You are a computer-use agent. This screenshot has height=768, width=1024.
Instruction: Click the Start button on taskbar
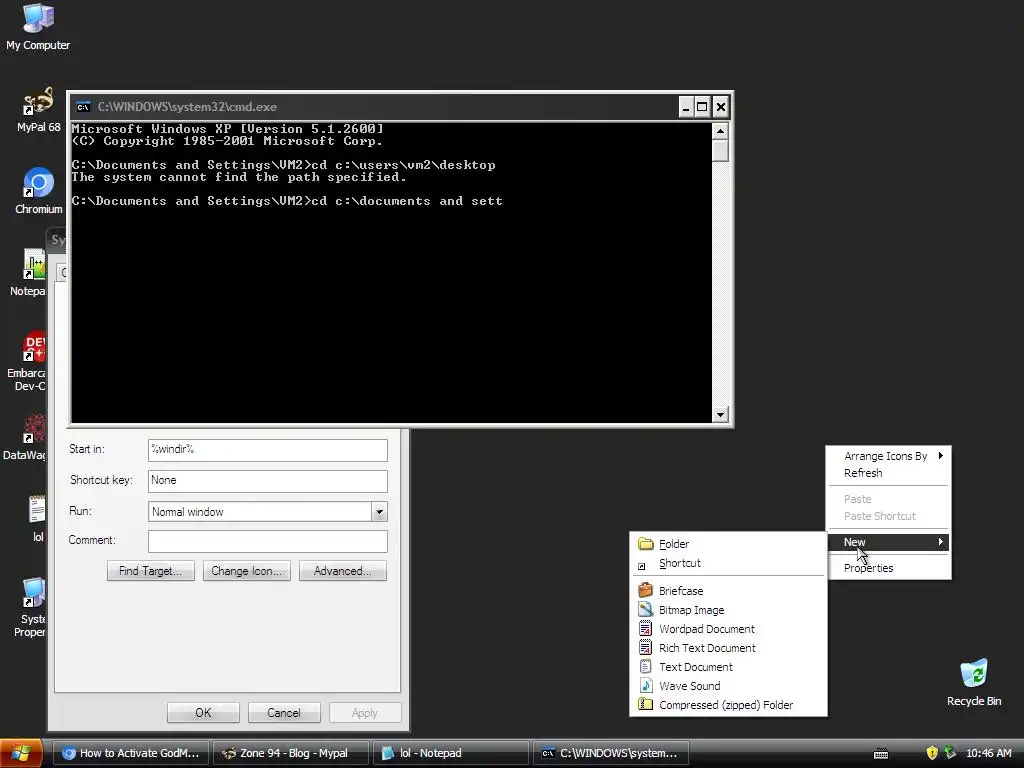coord(21,753)
